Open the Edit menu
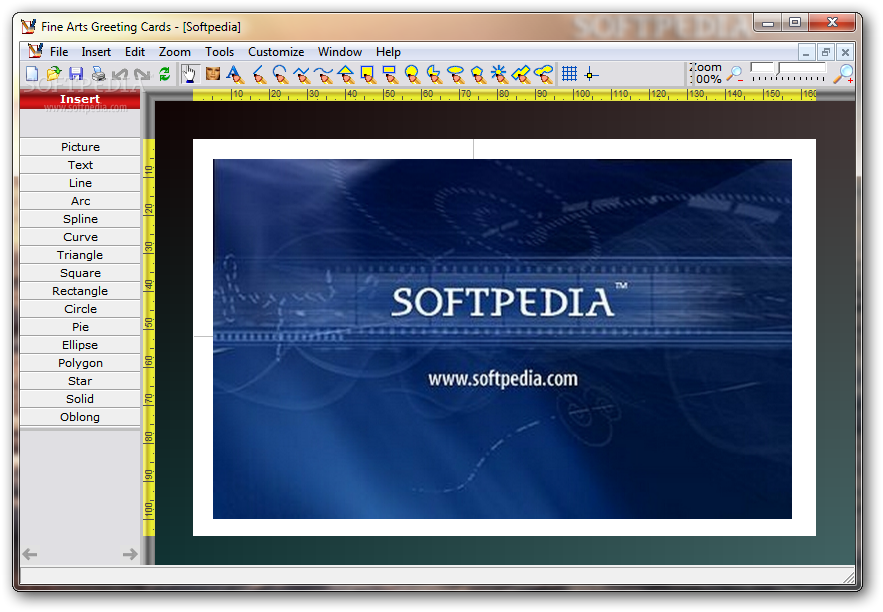 pos(135,52)
